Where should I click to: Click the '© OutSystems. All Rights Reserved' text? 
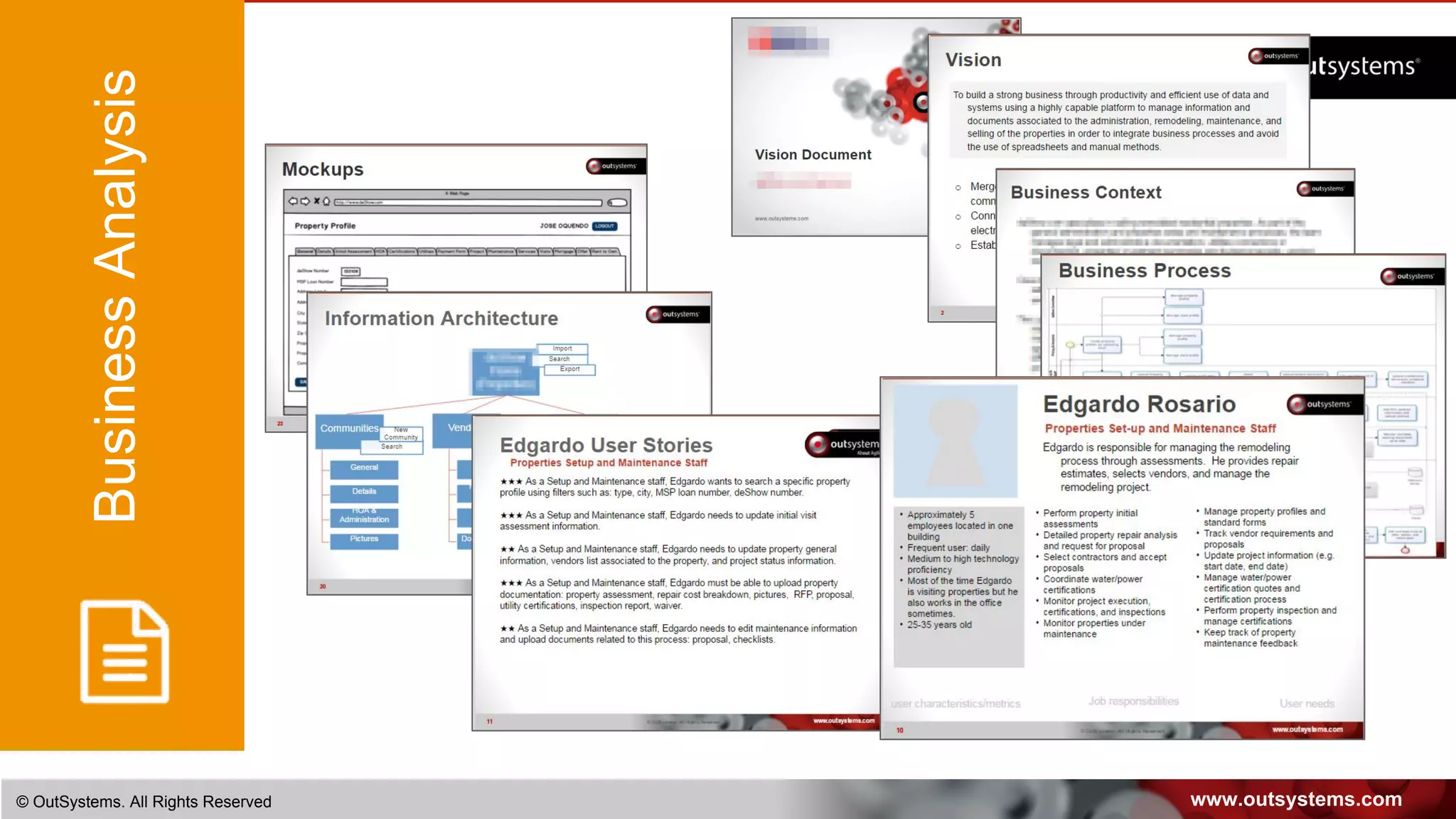144,802
